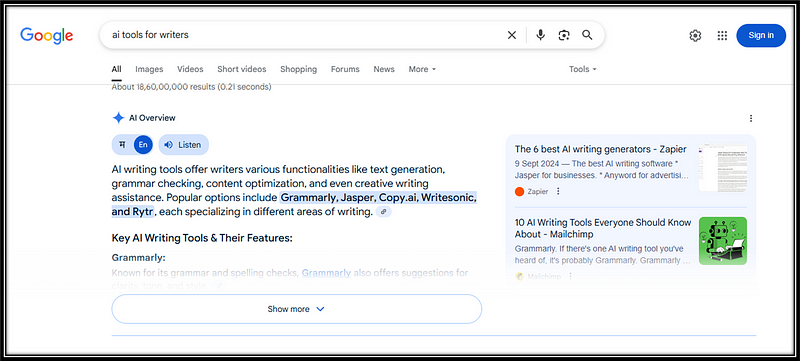Open the Google apps grid icon
The height and width of the screenshot is (361, 800).
tap(722, 36)
